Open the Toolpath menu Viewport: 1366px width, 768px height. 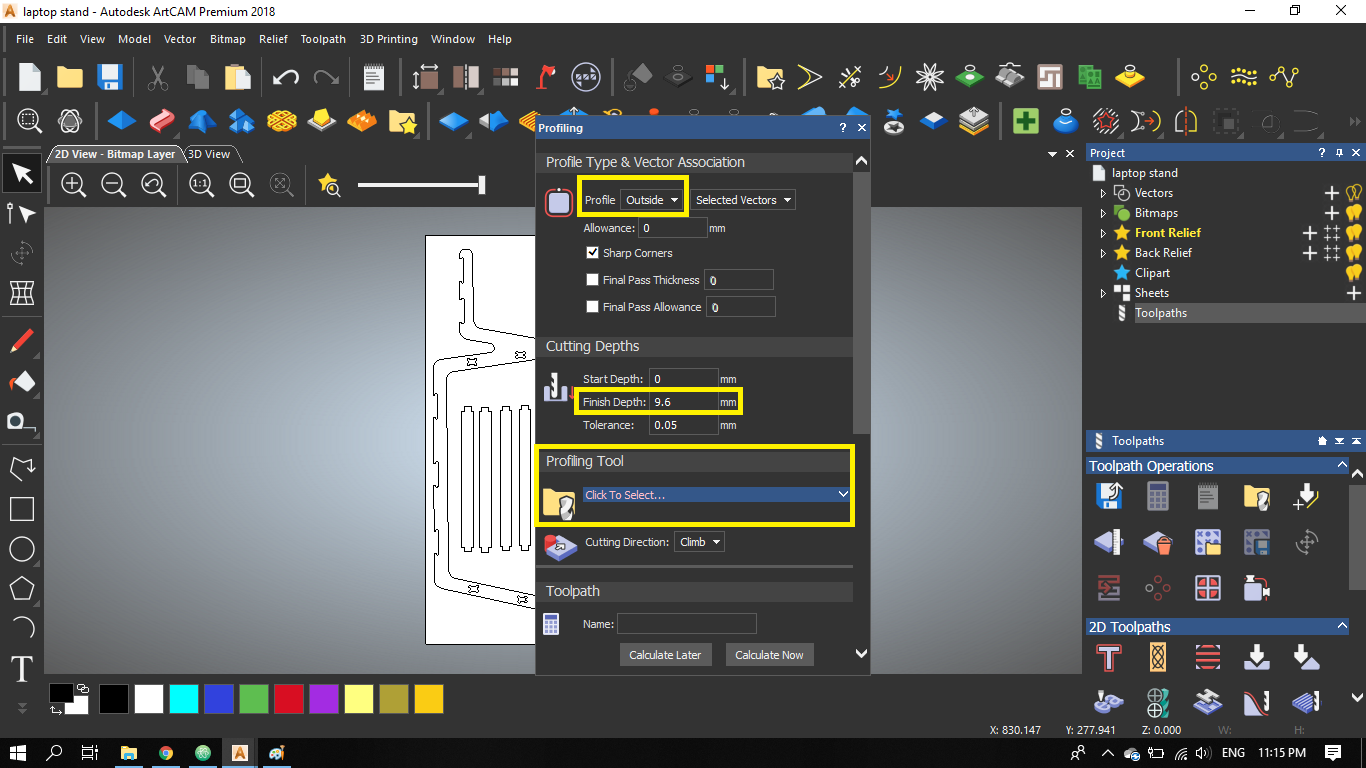(323, 39)
